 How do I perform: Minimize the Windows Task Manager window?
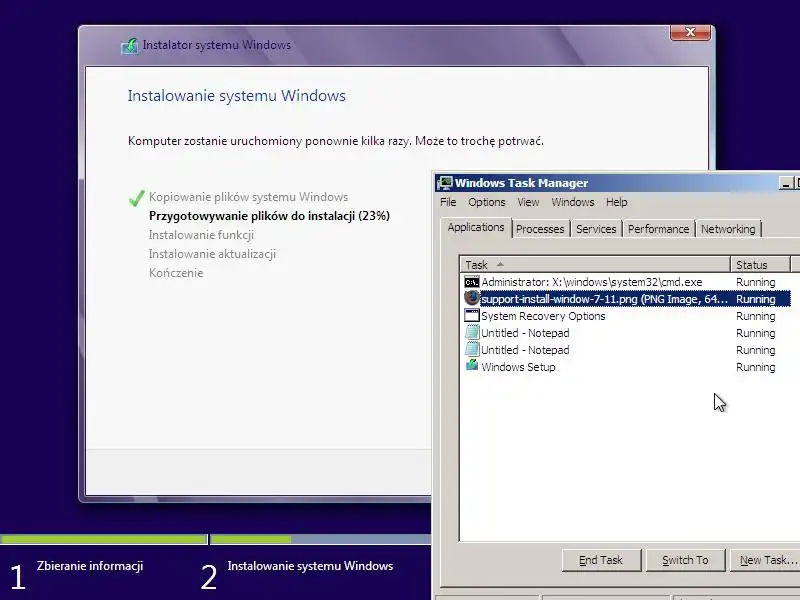pyautogui.click(x=786, y=183)
